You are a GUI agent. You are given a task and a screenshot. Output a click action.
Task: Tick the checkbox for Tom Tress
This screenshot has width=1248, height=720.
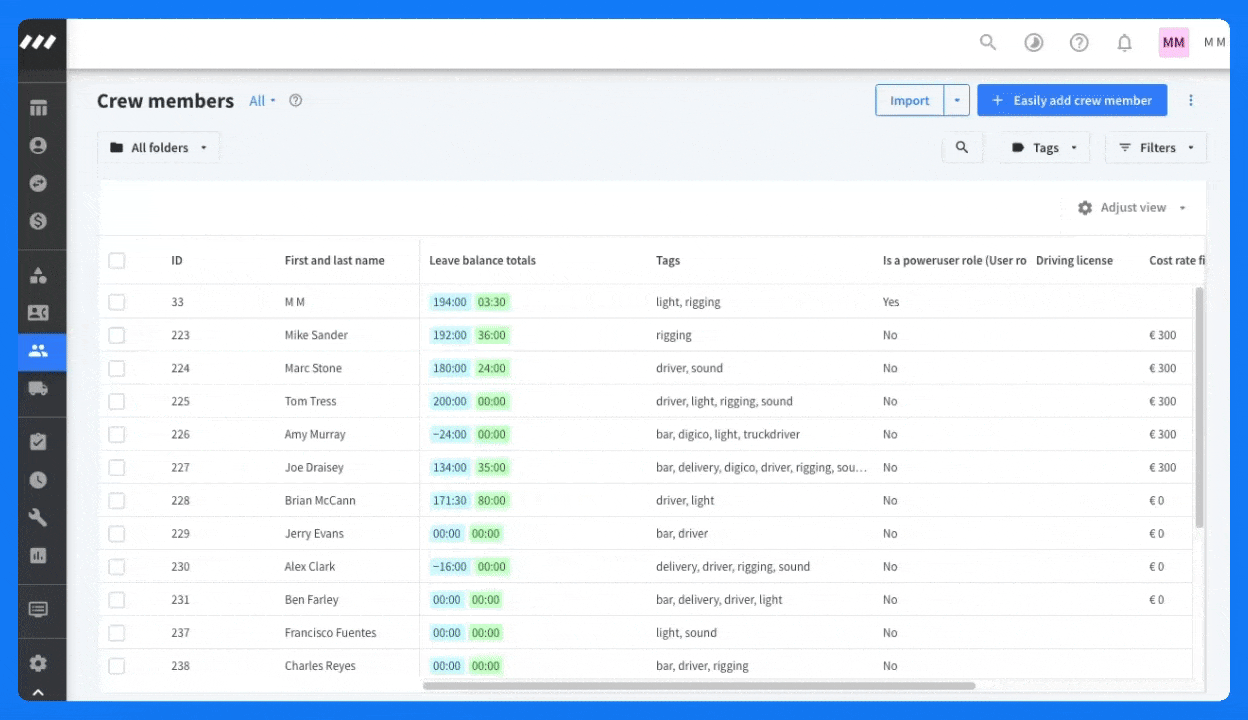tap(117, 401)
